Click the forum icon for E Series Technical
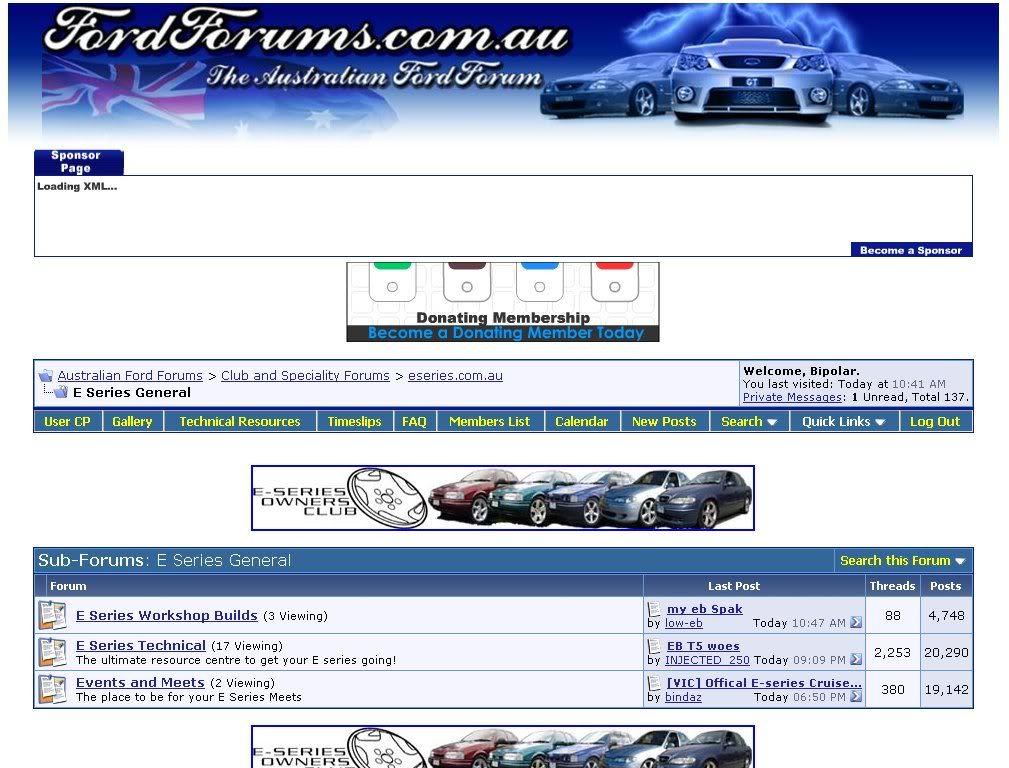Screen dimensions: 1009x768 [x=52, y=652]
